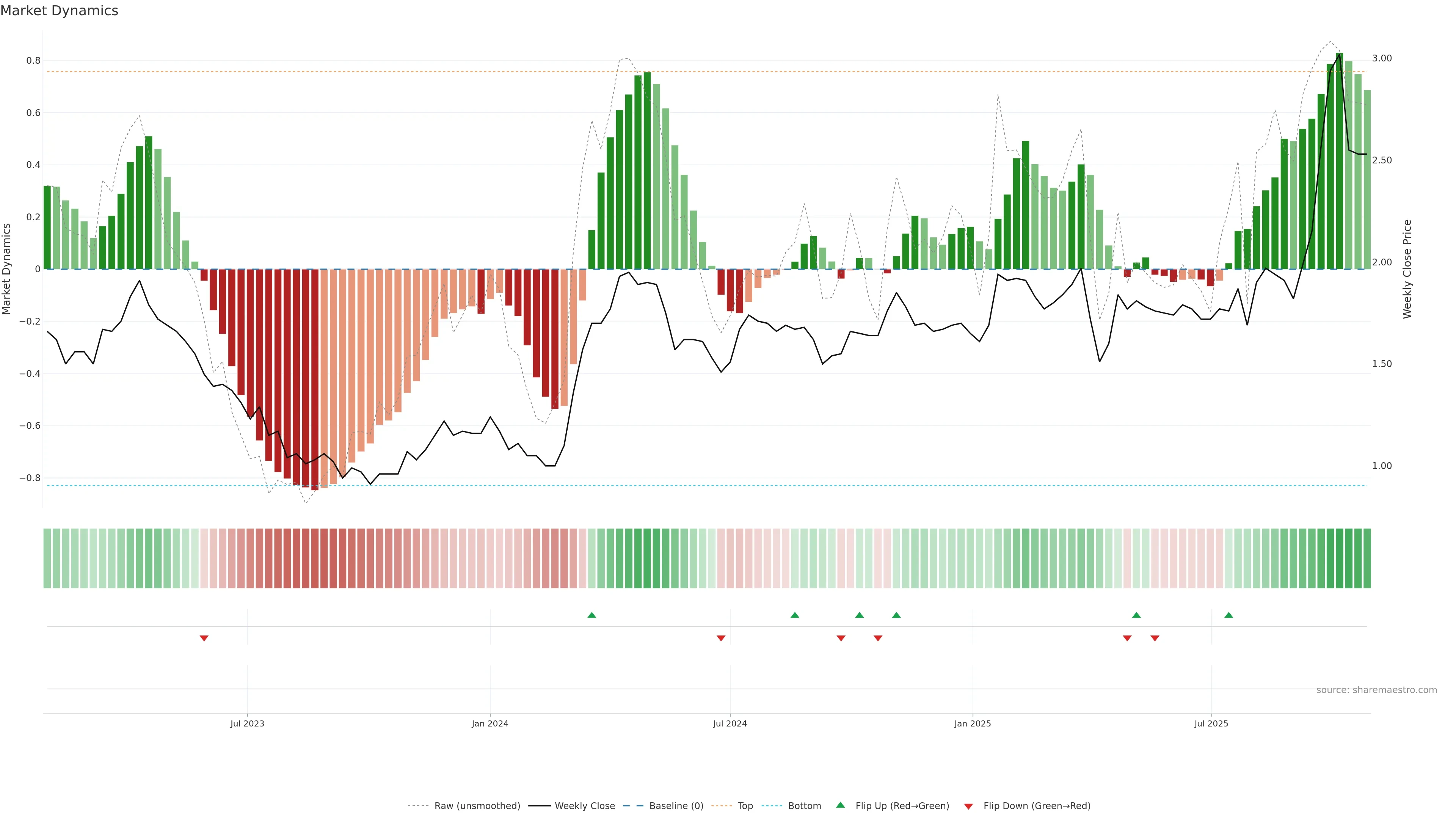The height and width of the screenshot is (819, 1456).
Task: Click the black Weekly Close line sample in legend
Action: (x=539, y=806)
